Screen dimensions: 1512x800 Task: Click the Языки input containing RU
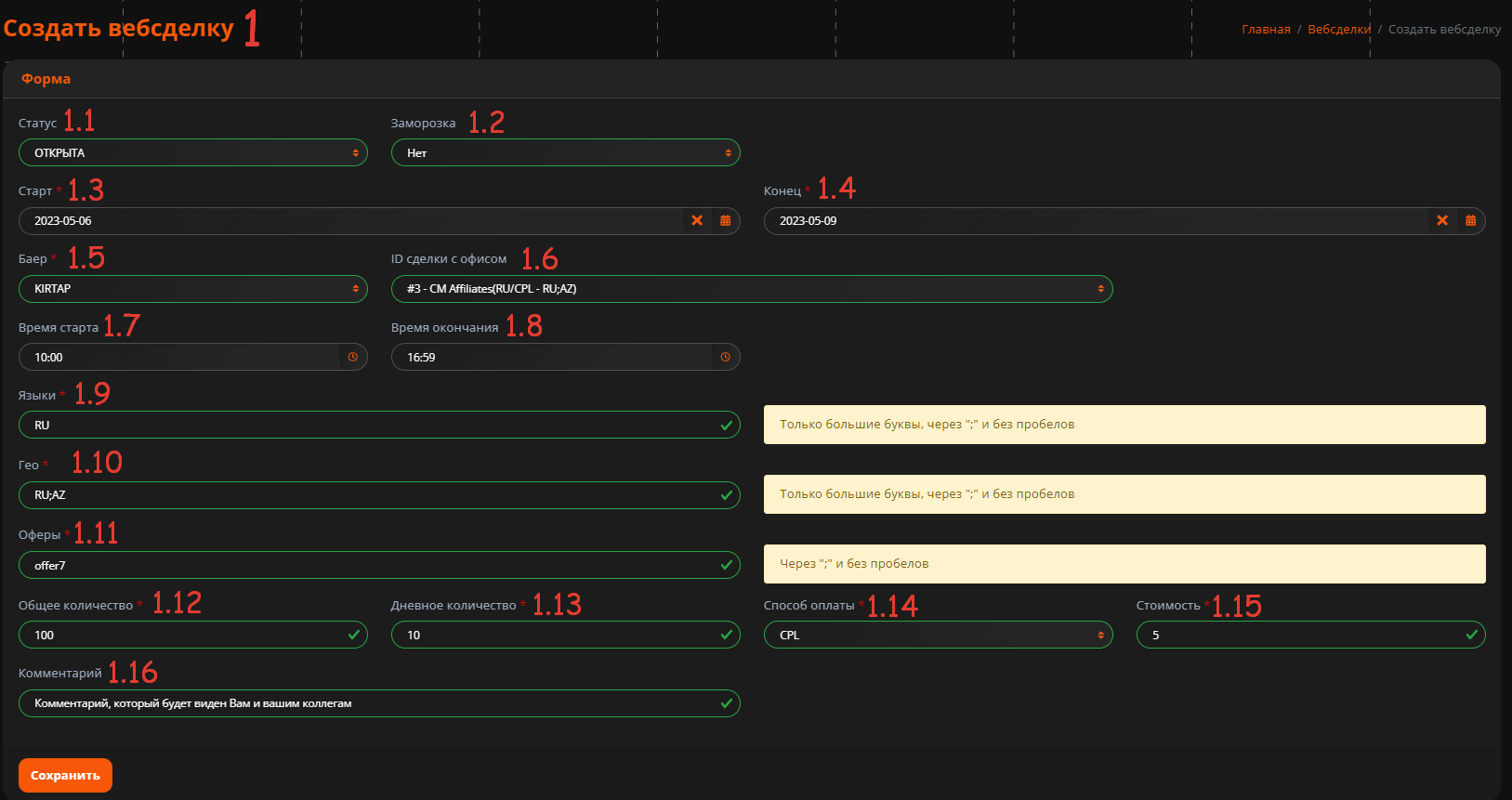tap(379, 425)
